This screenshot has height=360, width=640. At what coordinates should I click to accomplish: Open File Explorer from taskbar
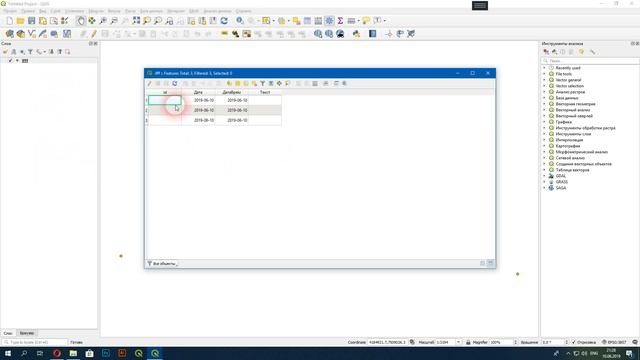click(73, 353)
